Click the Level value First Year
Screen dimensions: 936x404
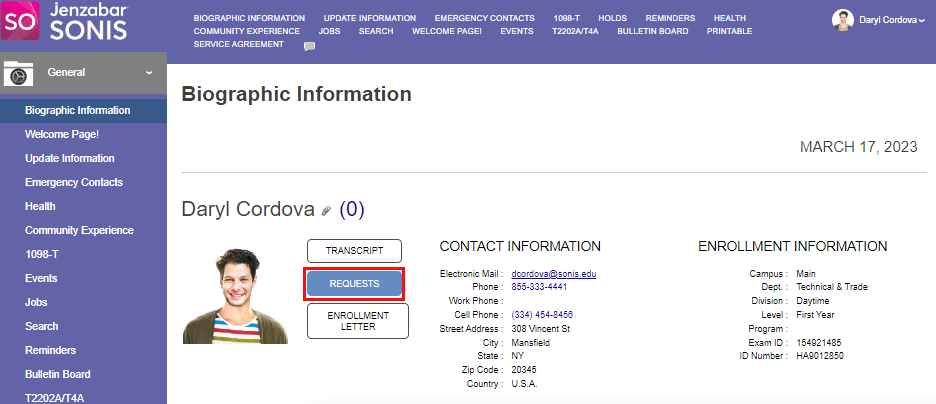[x=815, y=314]
